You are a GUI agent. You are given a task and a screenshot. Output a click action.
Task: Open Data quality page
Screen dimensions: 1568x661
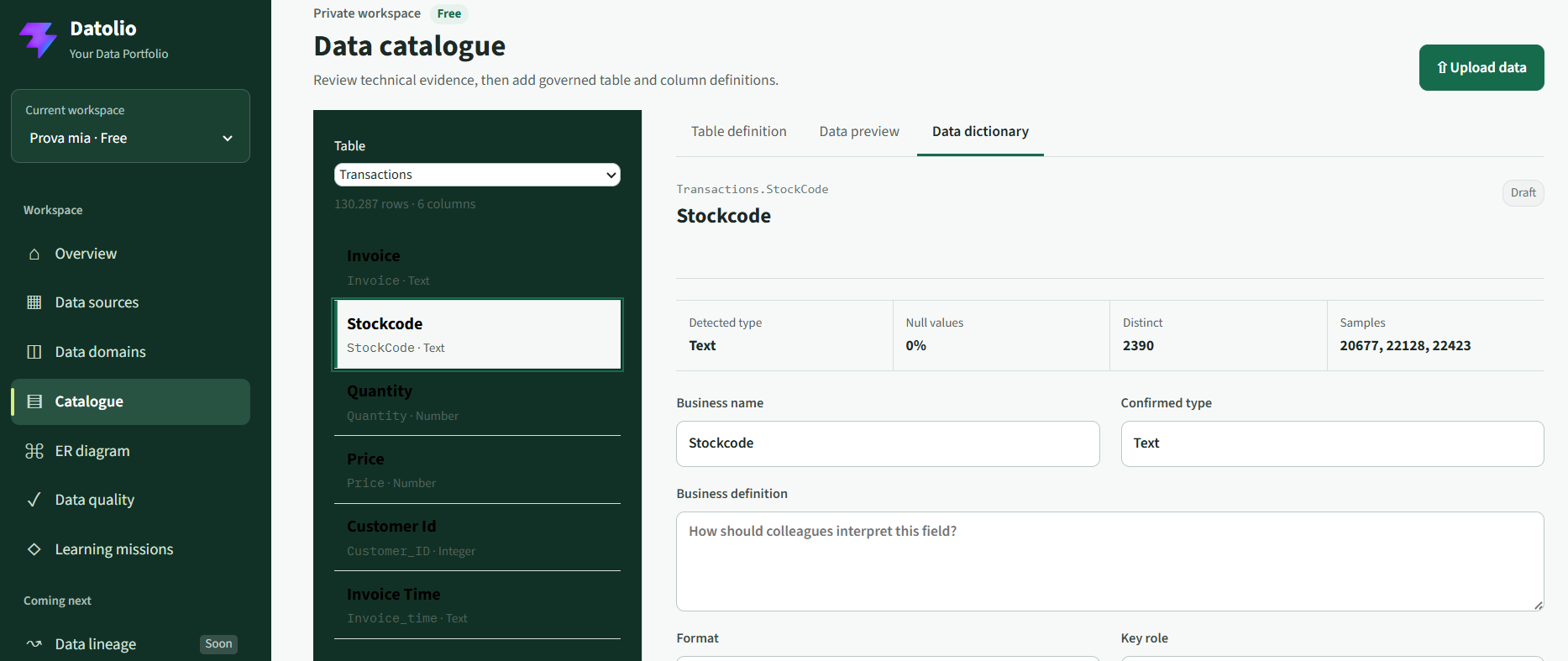click(130, 500)
